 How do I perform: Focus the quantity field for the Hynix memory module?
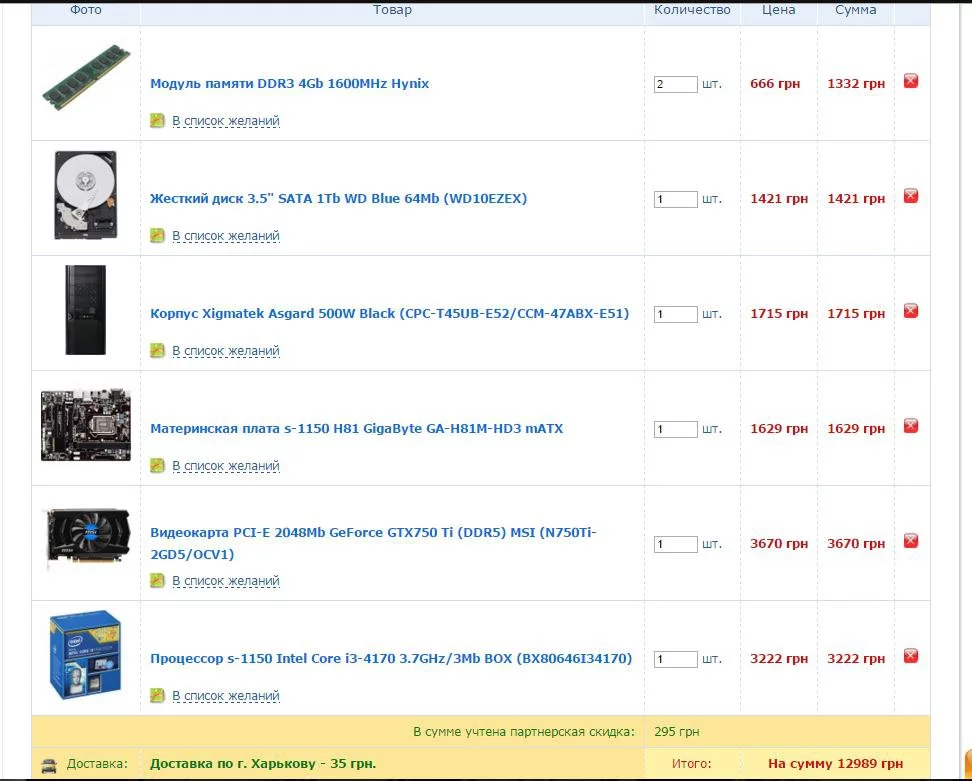coord(676,84)
